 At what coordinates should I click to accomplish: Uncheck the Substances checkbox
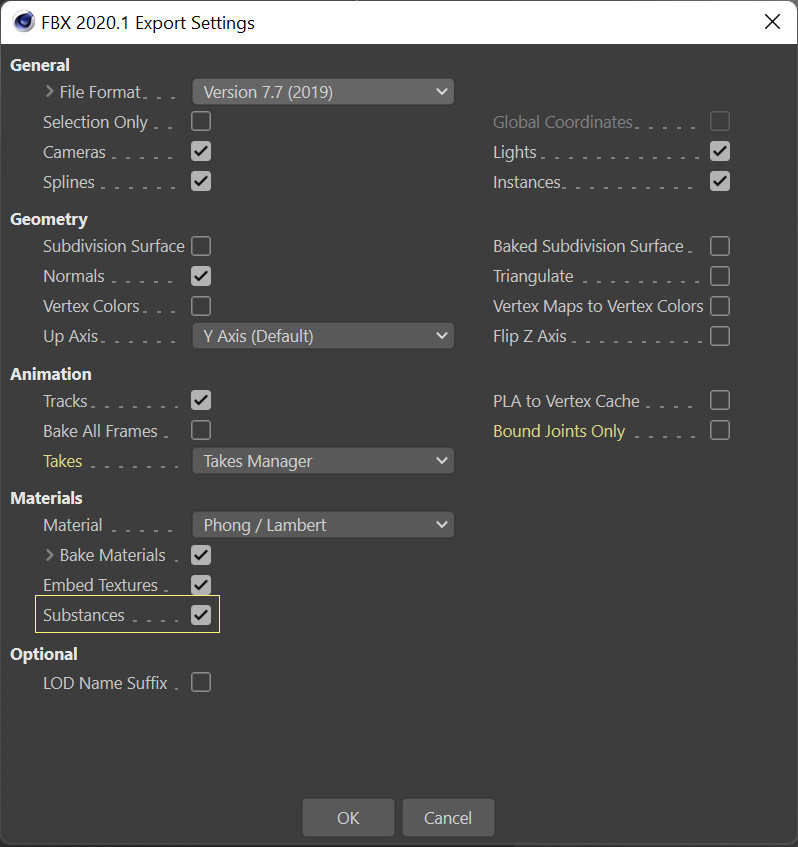pos(201,615)
